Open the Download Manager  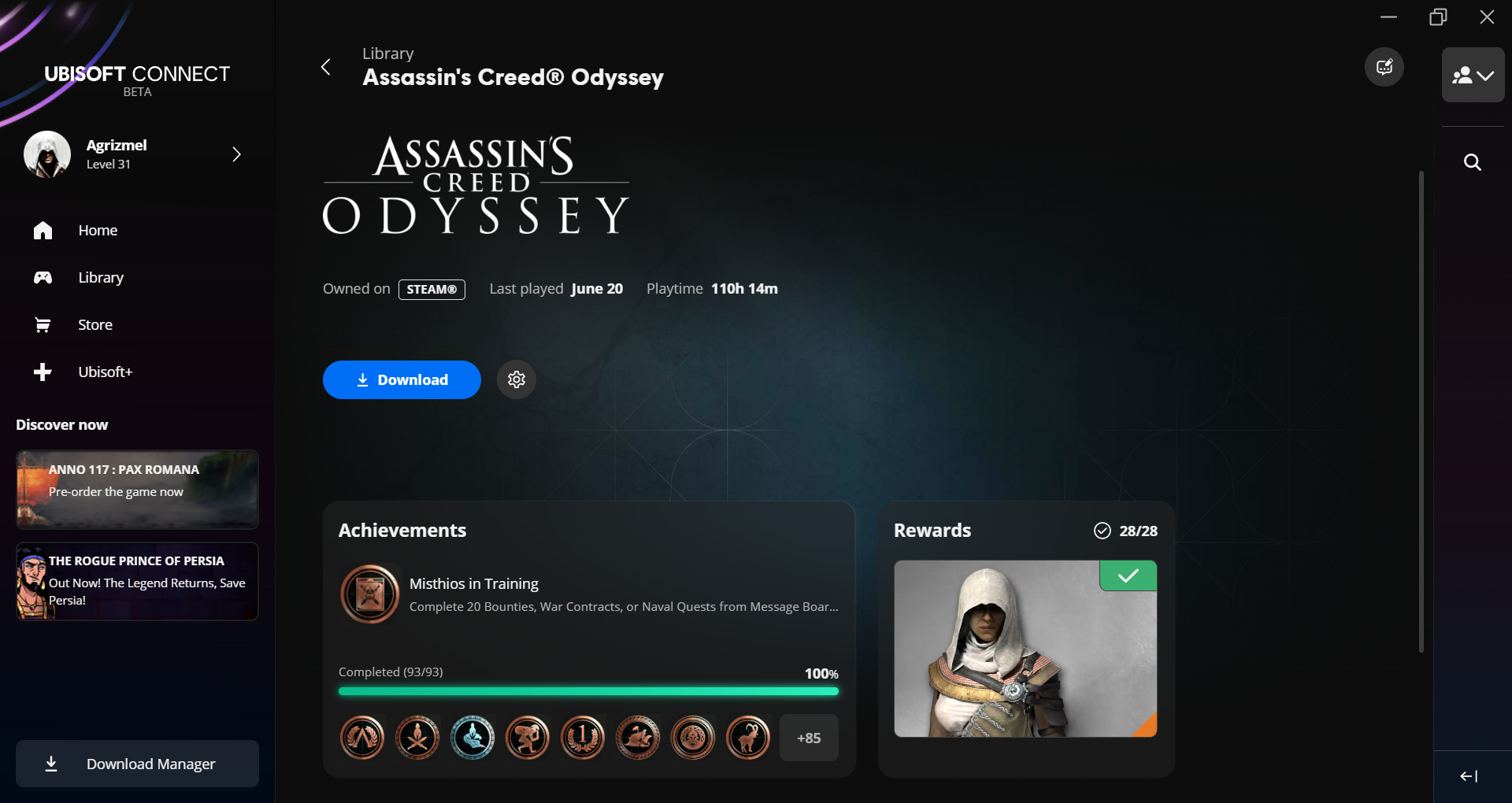137,764
